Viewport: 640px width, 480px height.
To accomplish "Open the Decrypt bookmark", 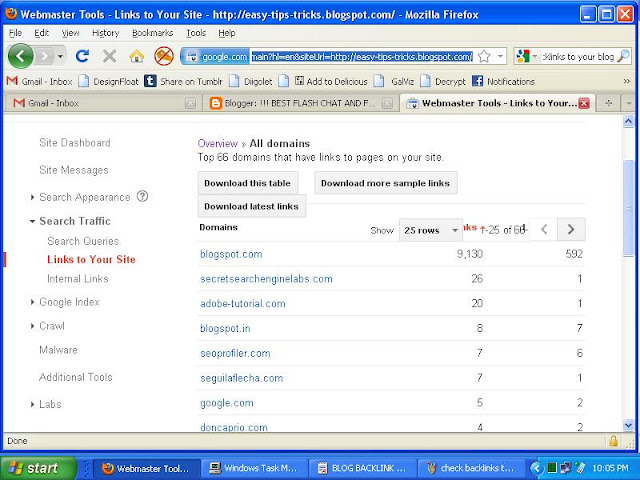I will 443,81.
